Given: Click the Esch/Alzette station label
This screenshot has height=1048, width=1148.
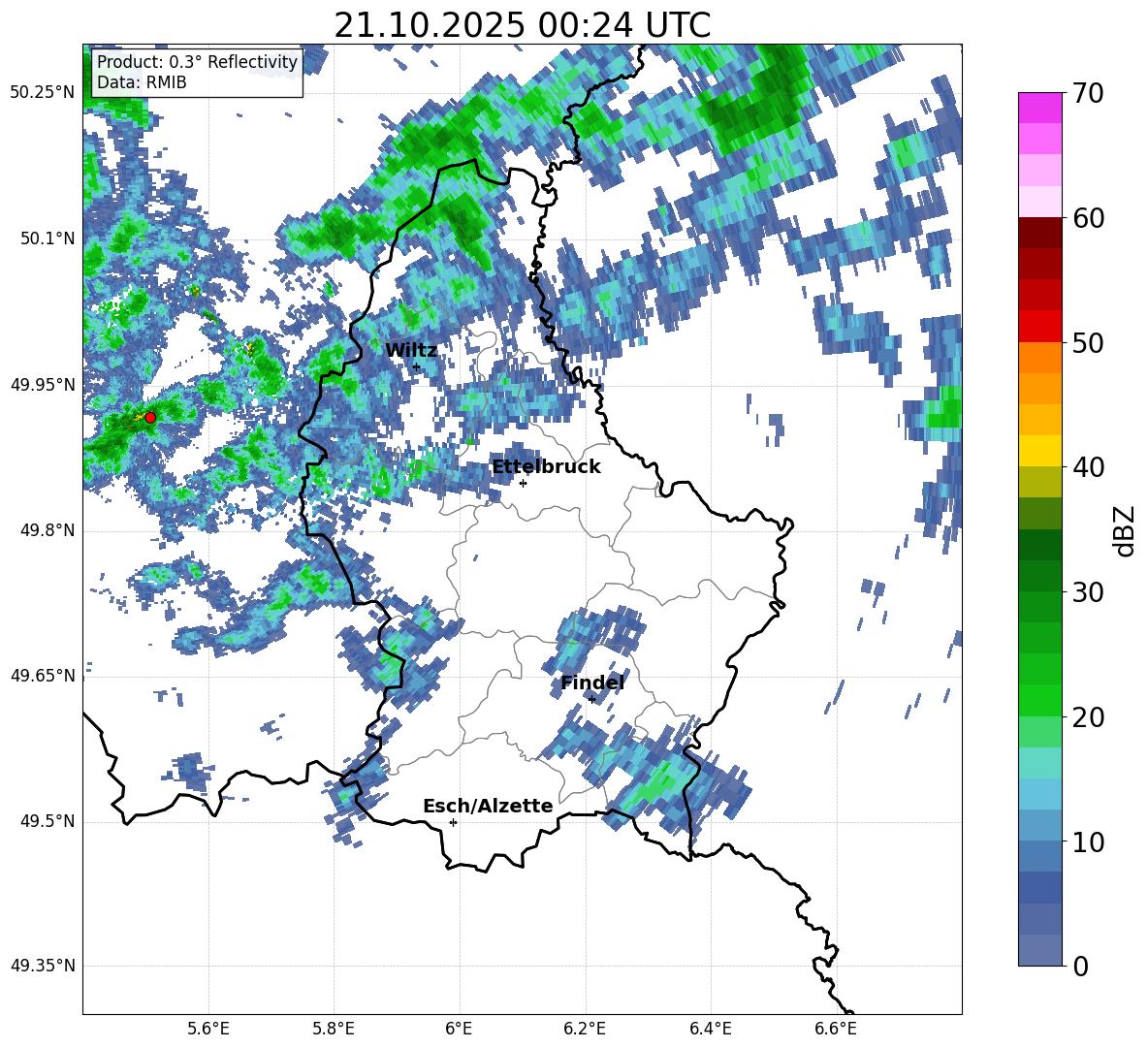Looking at the screenshot, I should pos(488,806).
